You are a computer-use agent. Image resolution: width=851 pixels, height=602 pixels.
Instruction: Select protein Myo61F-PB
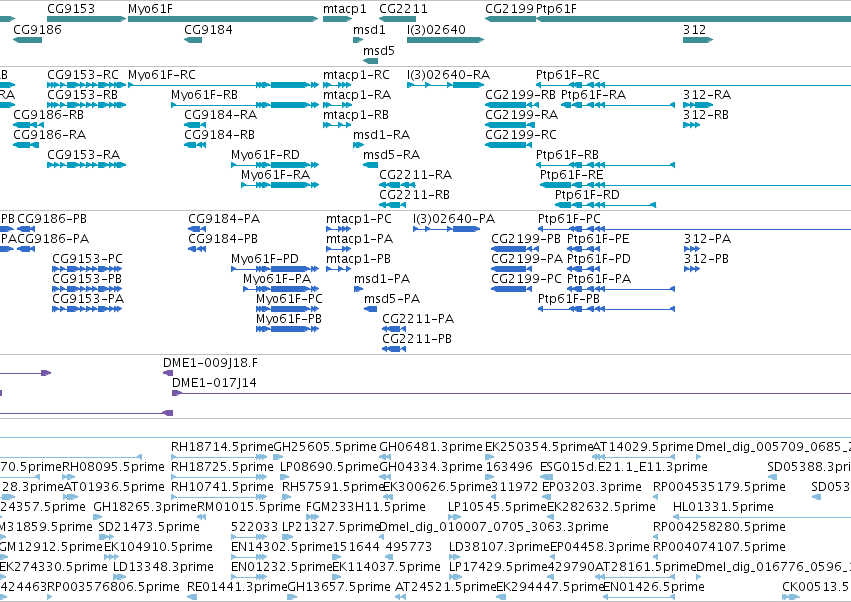[x=288, y=329]
